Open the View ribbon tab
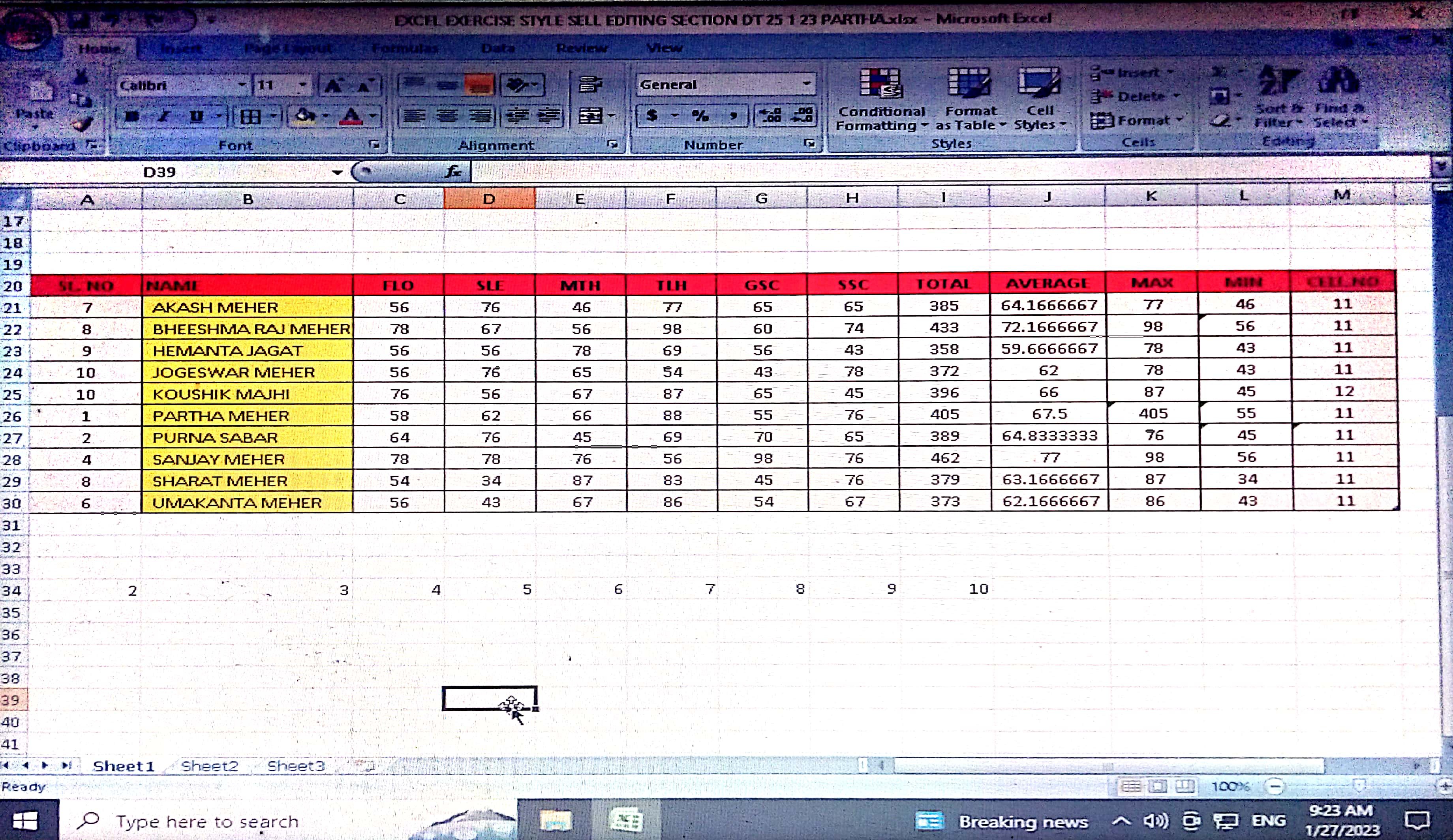The image size is (1453, 840). [x=664, y=48]
